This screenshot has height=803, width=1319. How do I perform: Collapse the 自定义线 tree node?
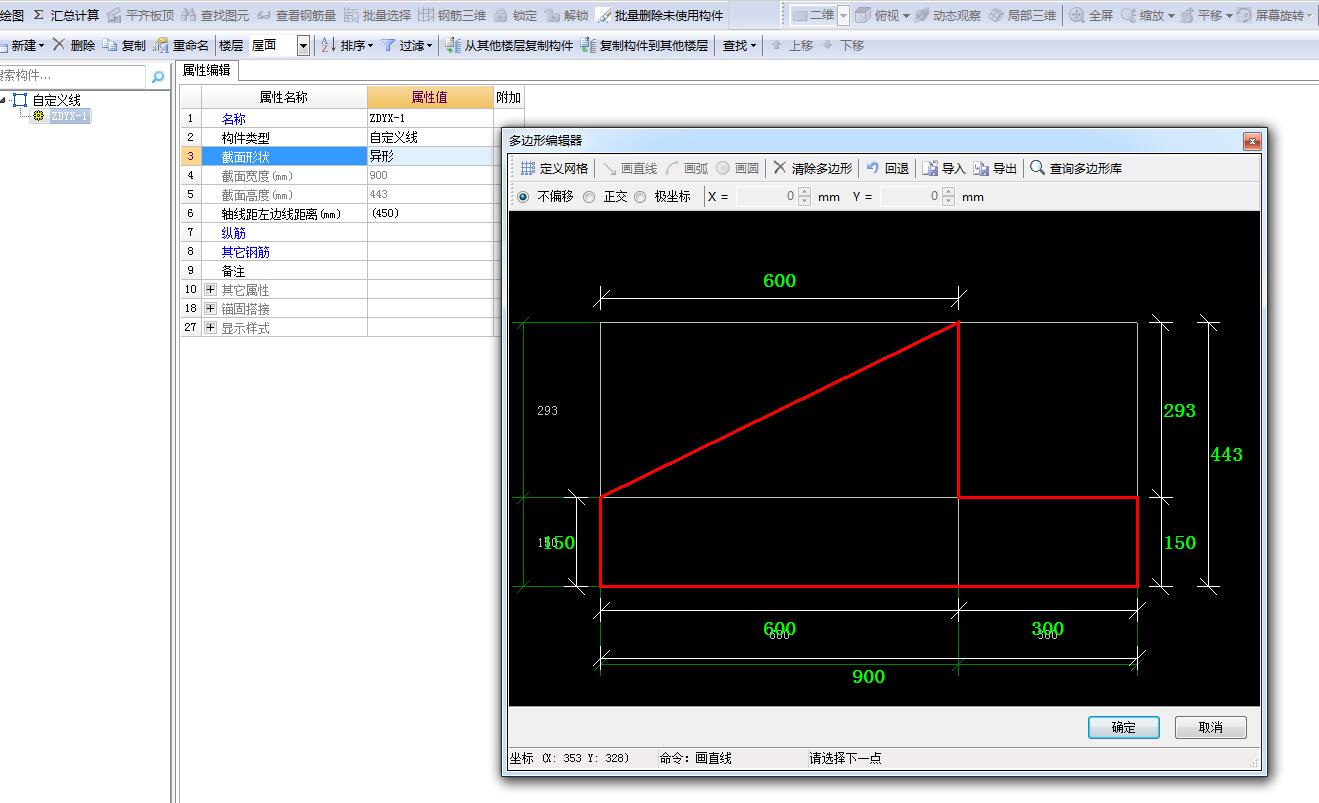tap(4, 99)
